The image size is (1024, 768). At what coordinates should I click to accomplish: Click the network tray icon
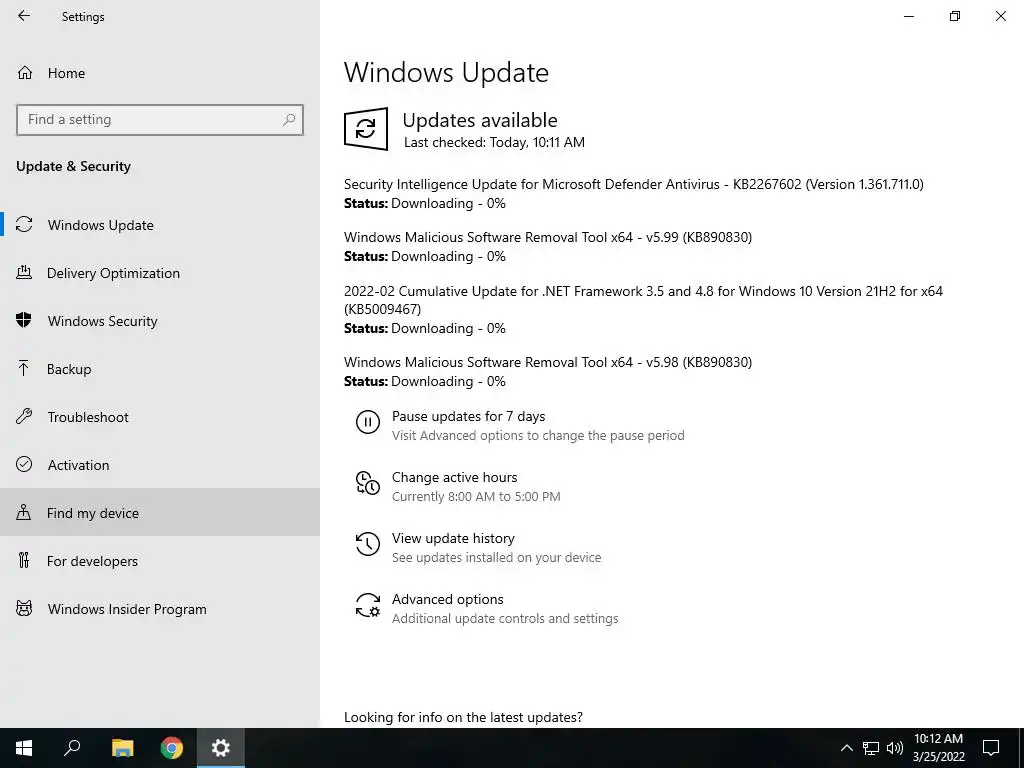point(871,748)
